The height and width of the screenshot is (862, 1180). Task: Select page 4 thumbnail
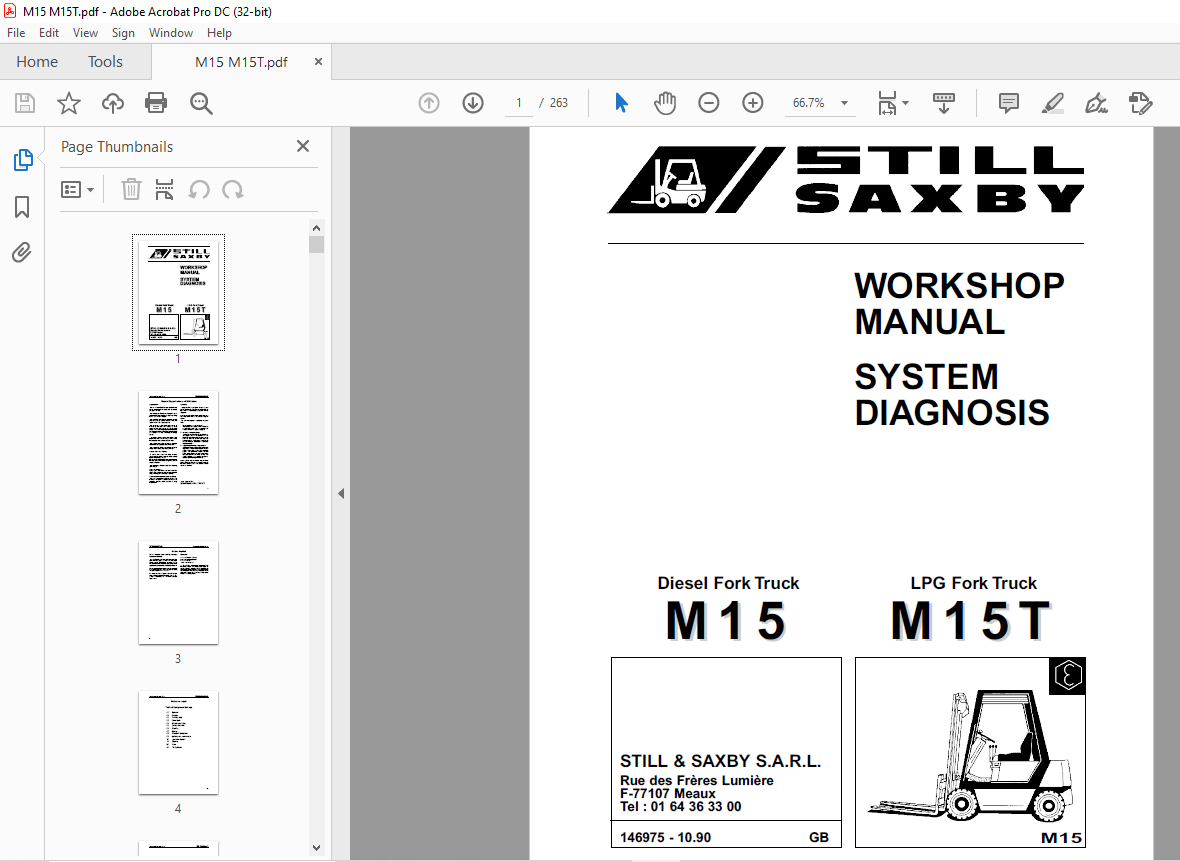178,742
